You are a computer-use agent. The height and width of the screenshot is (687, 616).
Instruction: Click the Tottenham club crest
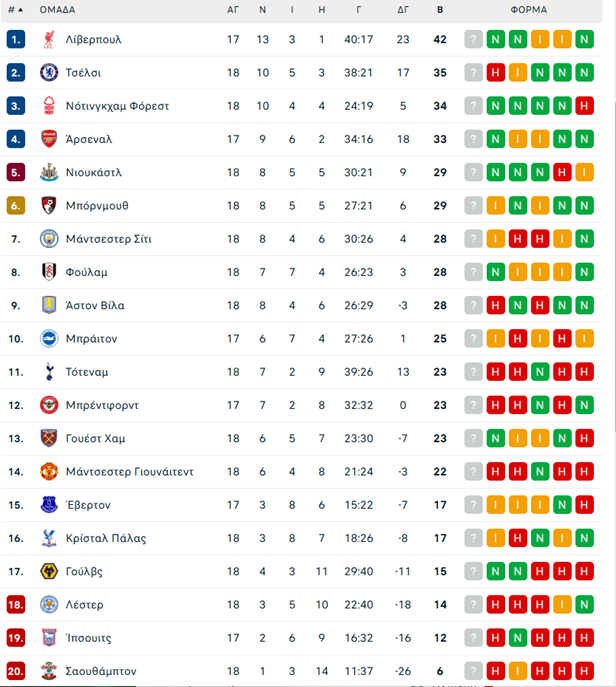[x=49, y=372]
